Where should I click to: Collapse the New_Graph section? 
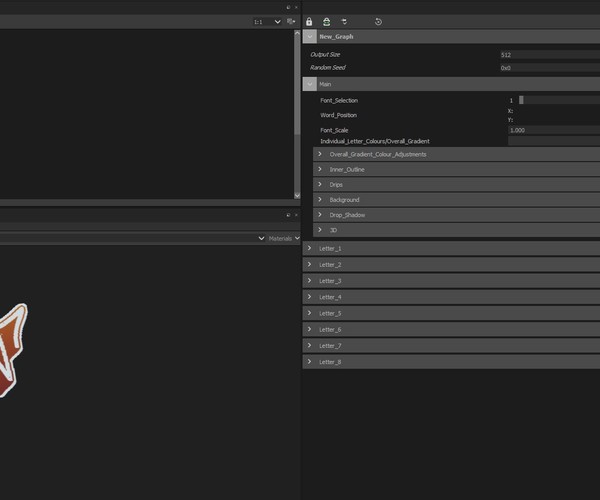click(310, 37)
